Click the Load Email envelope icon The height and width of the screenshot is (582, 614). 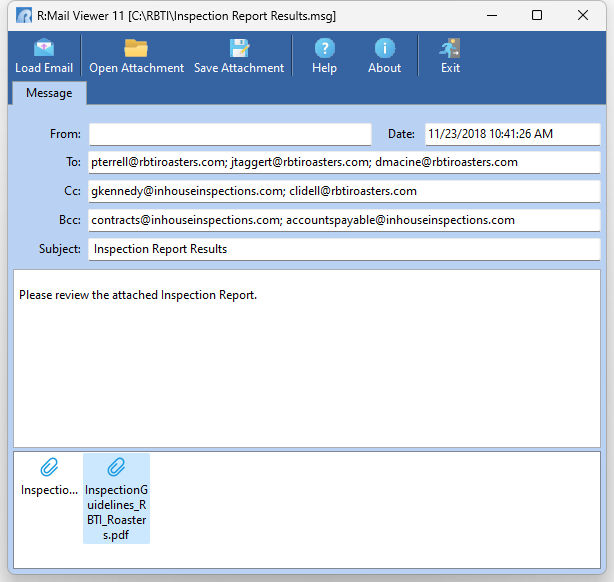click(x=44, y=48)
